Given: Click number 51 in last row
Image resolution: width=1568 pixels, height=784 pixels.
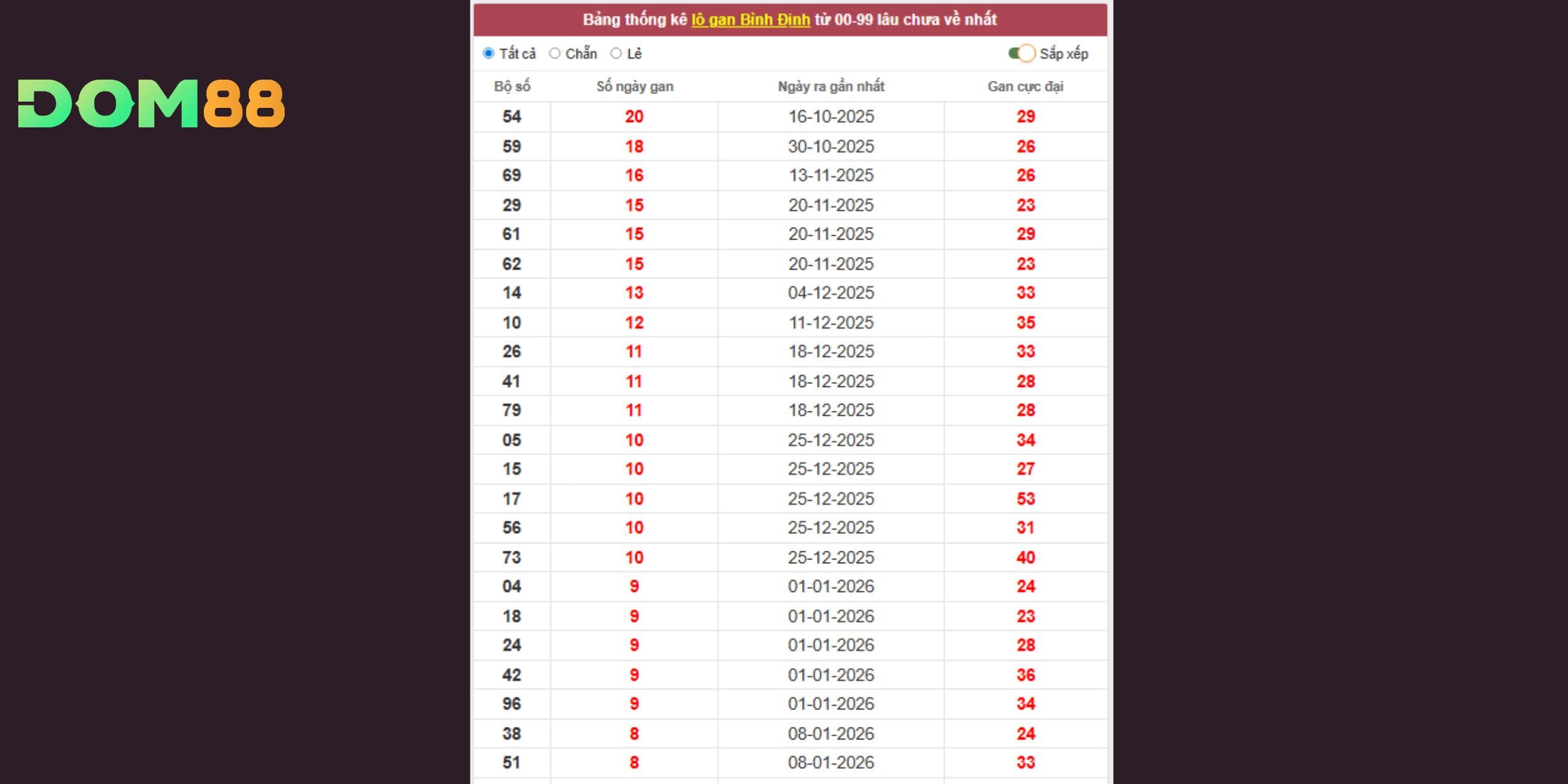Looking at the screenshot, I should point(512,763).
